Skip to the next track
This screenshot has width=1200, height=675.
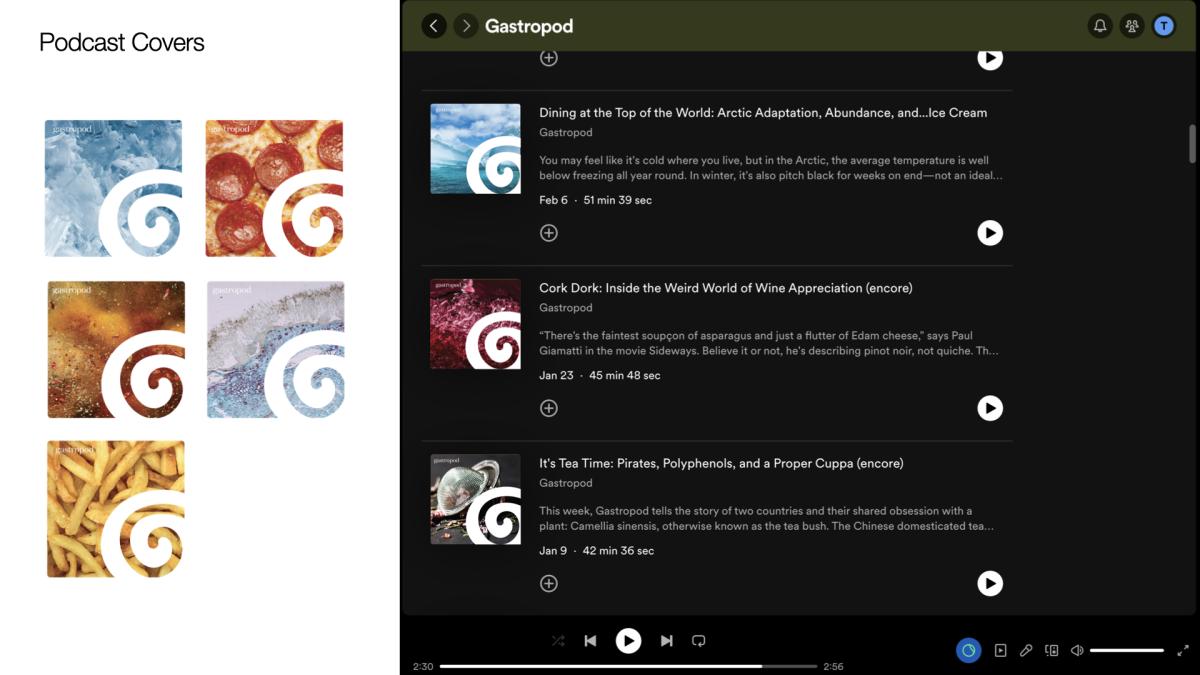point(666,641)
